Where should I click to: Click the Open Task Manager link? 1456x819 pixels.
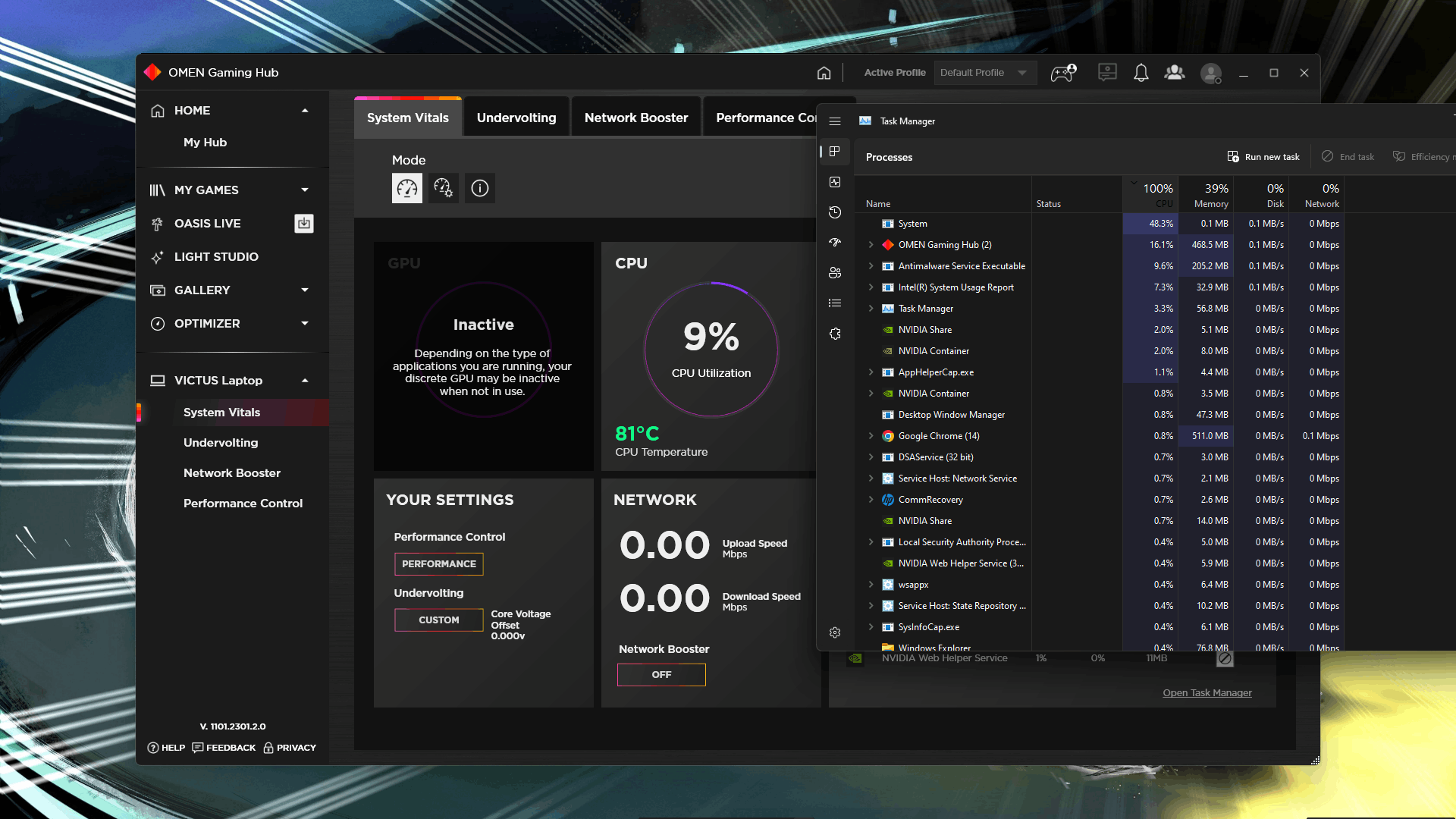click(x=1207, y=693)
